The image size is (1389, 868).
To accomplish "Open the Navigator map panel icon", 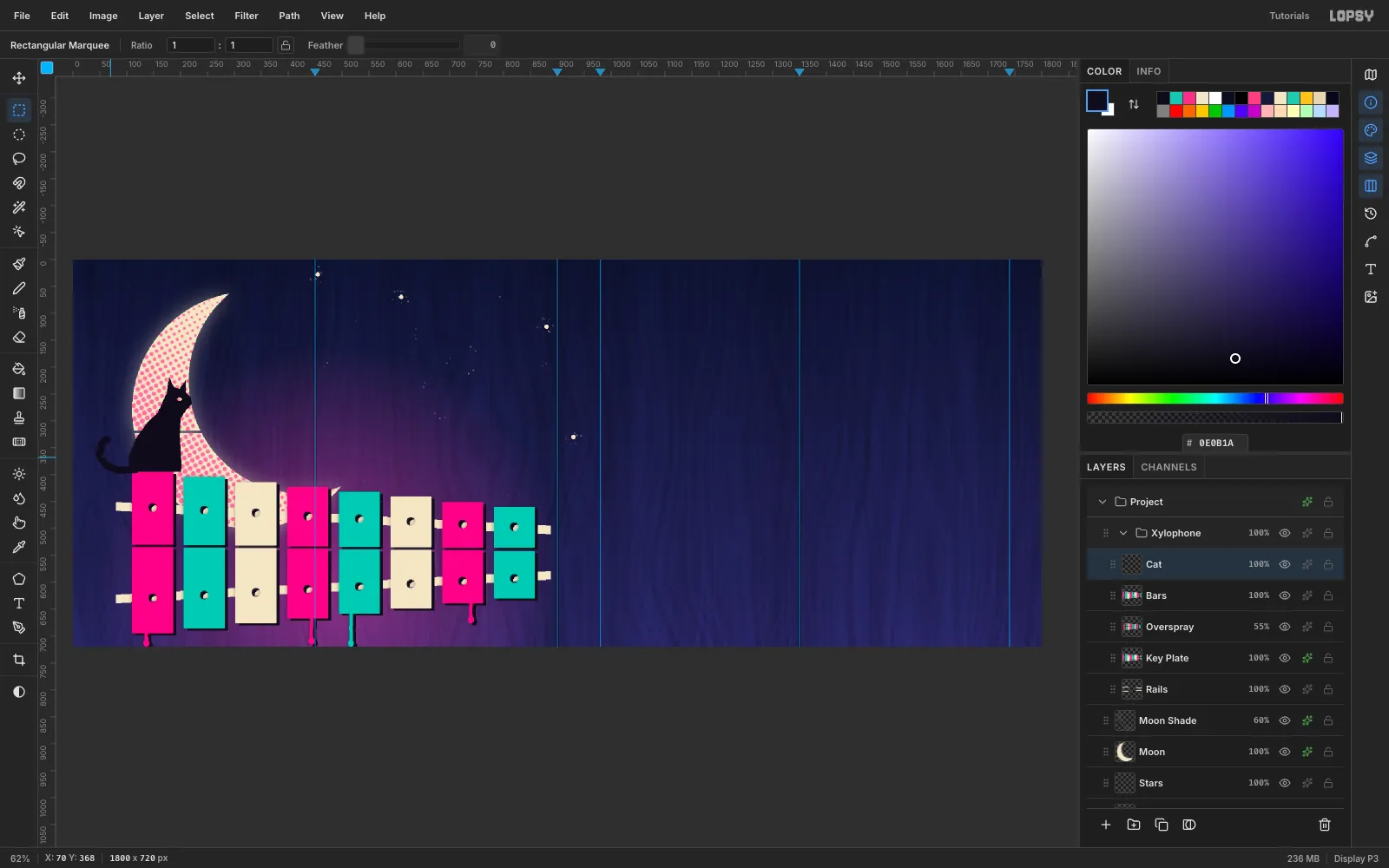I will coord(1371,75).
